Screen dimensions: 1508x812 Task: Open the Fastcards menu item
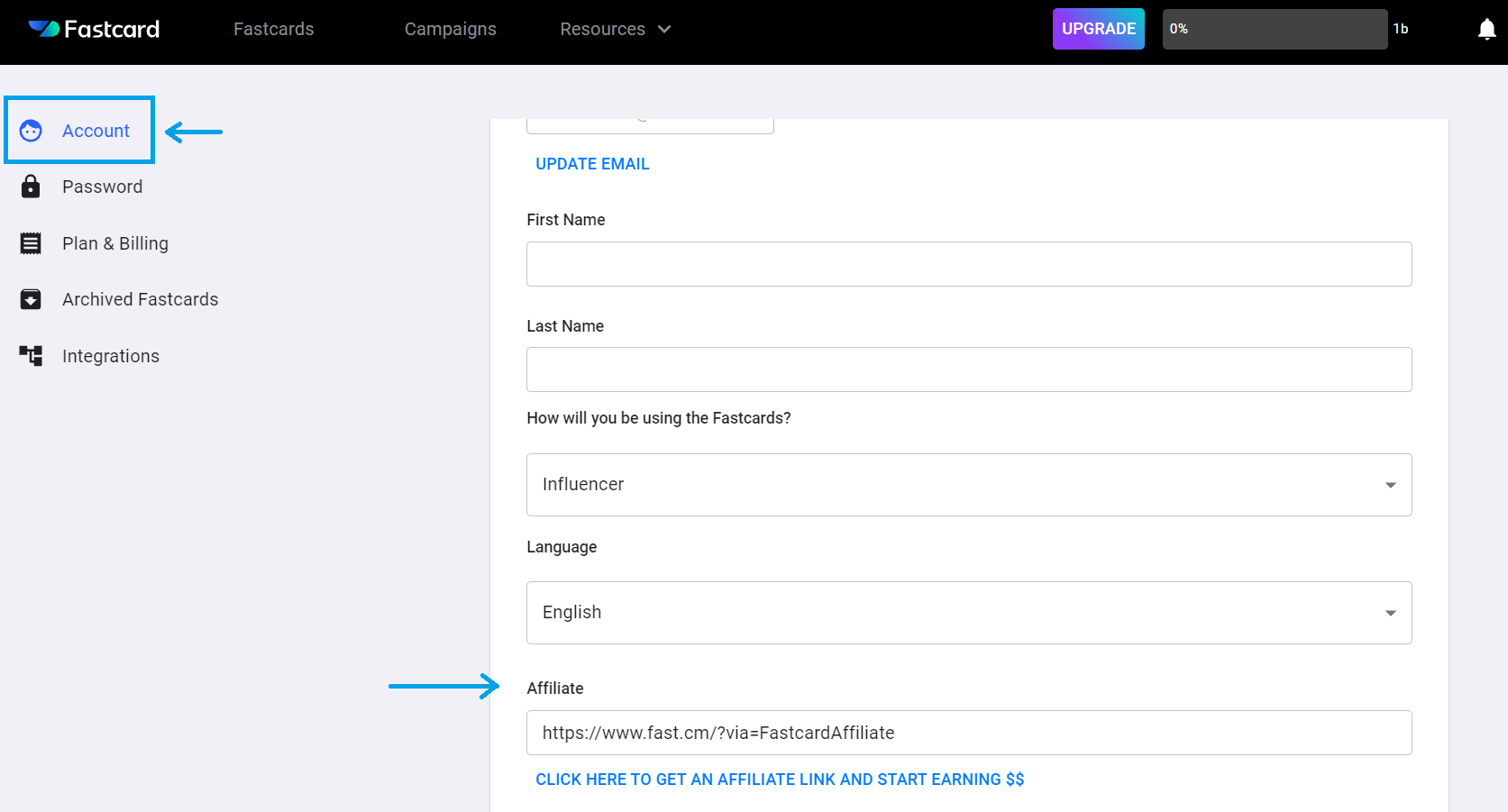point(274,29)
